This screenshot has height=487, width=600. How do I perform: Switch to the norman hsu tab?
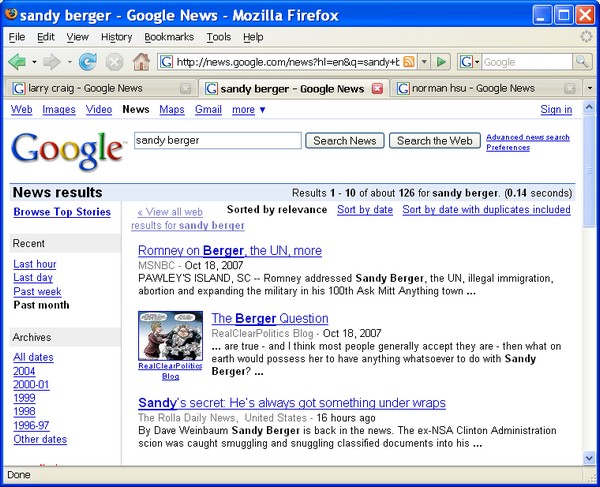click(x=485, y=88)
